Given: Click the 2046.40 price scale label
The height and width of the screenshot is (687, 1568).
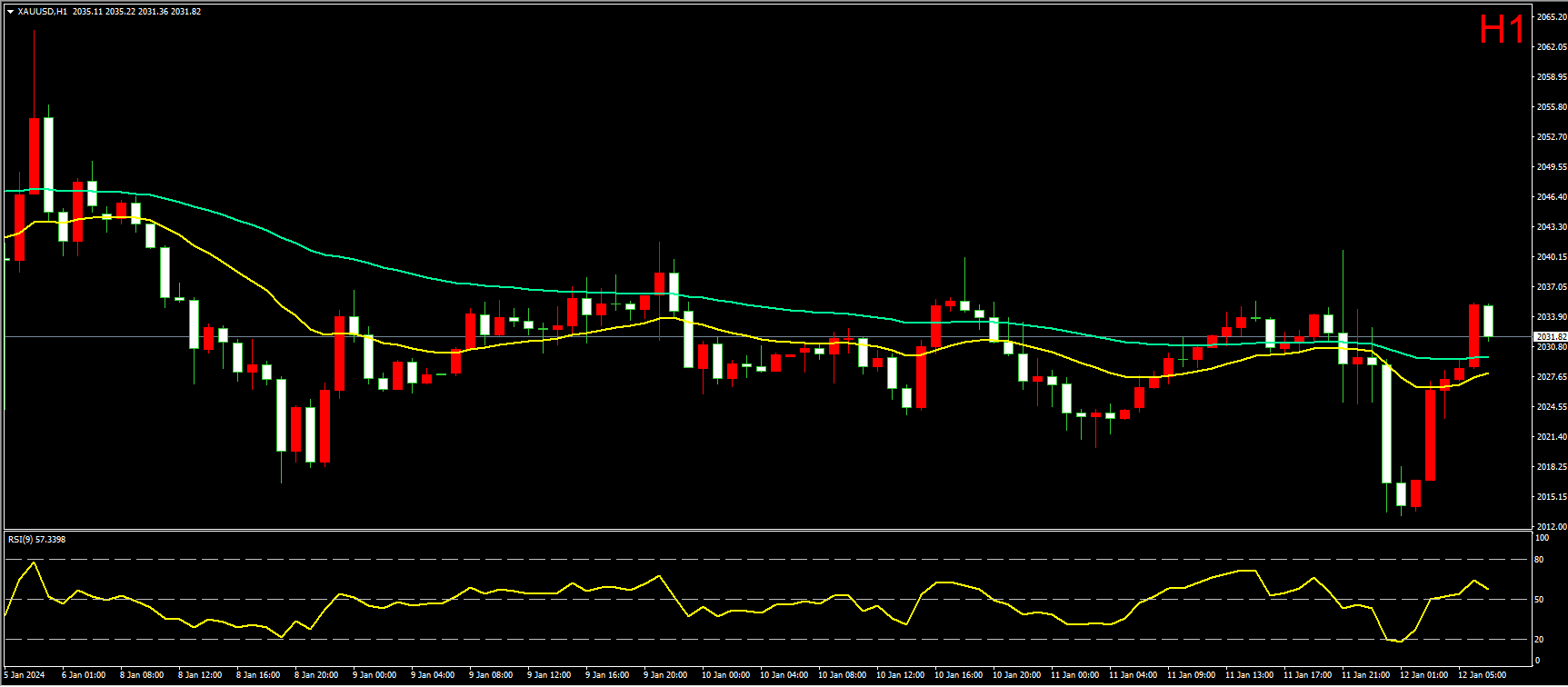Looking at the screenshot, I should click(x=1552, y=197).
